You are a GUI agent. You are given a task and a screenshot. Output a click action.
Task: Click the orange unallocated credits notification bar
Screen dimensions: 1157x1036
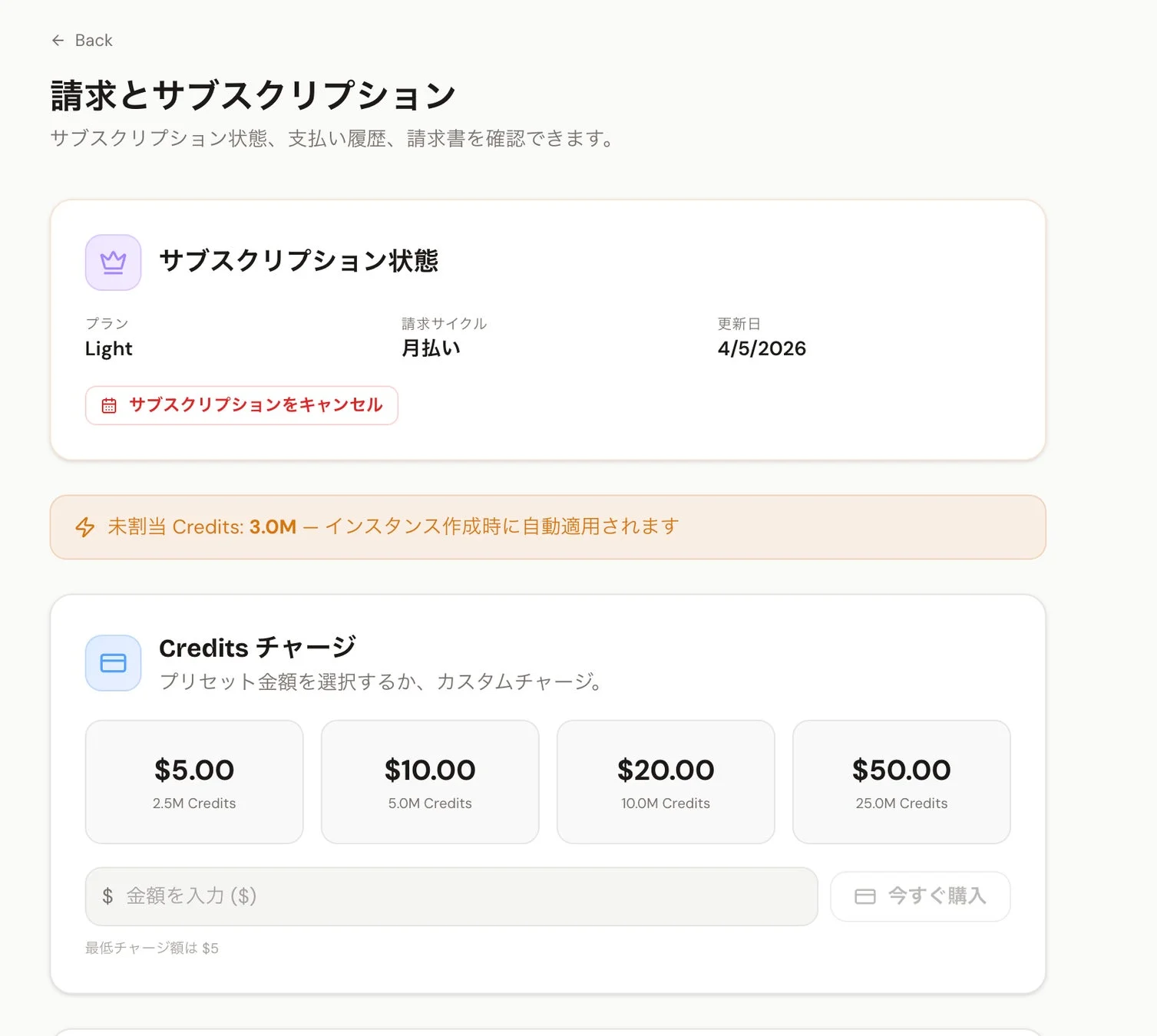[x=547, y=527]
